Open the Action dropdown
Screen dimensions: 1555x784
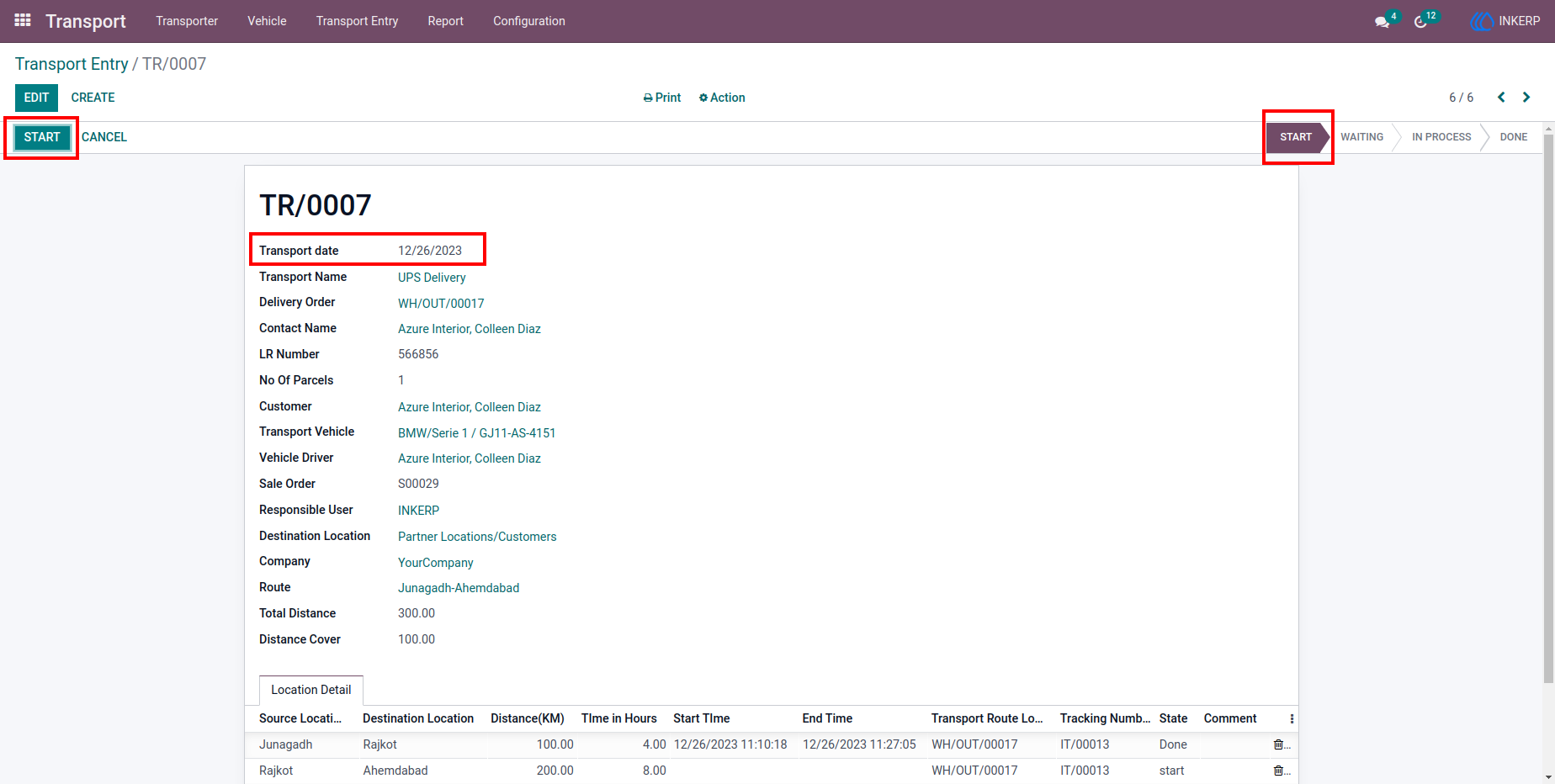pyautogui.click(x=722, y=98)
